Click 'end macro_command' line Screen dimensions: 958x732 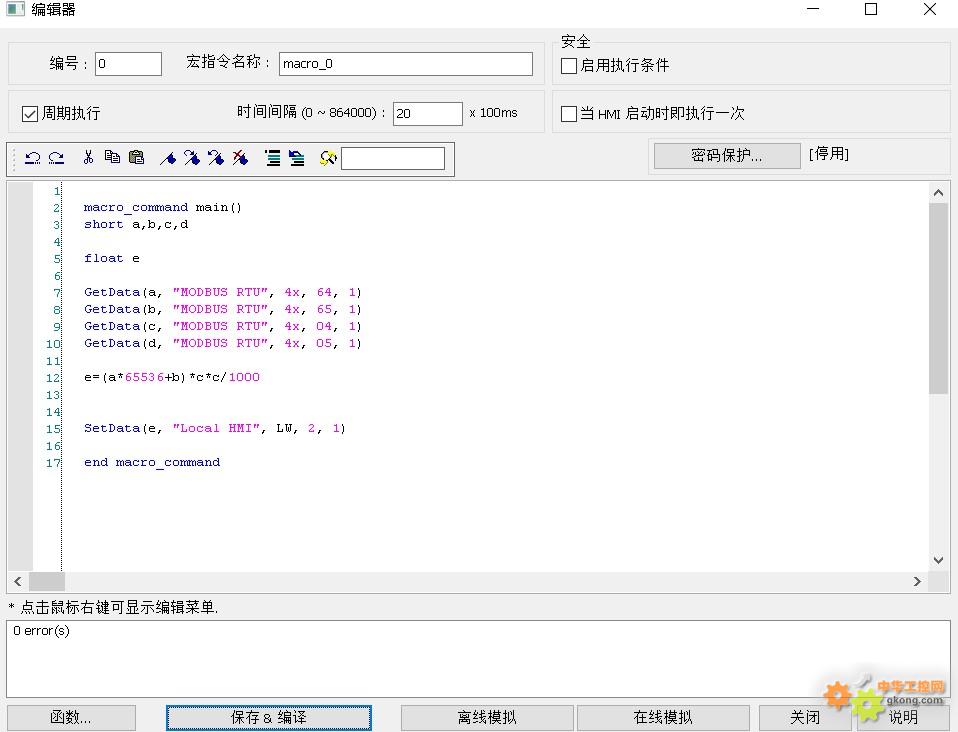152,463
